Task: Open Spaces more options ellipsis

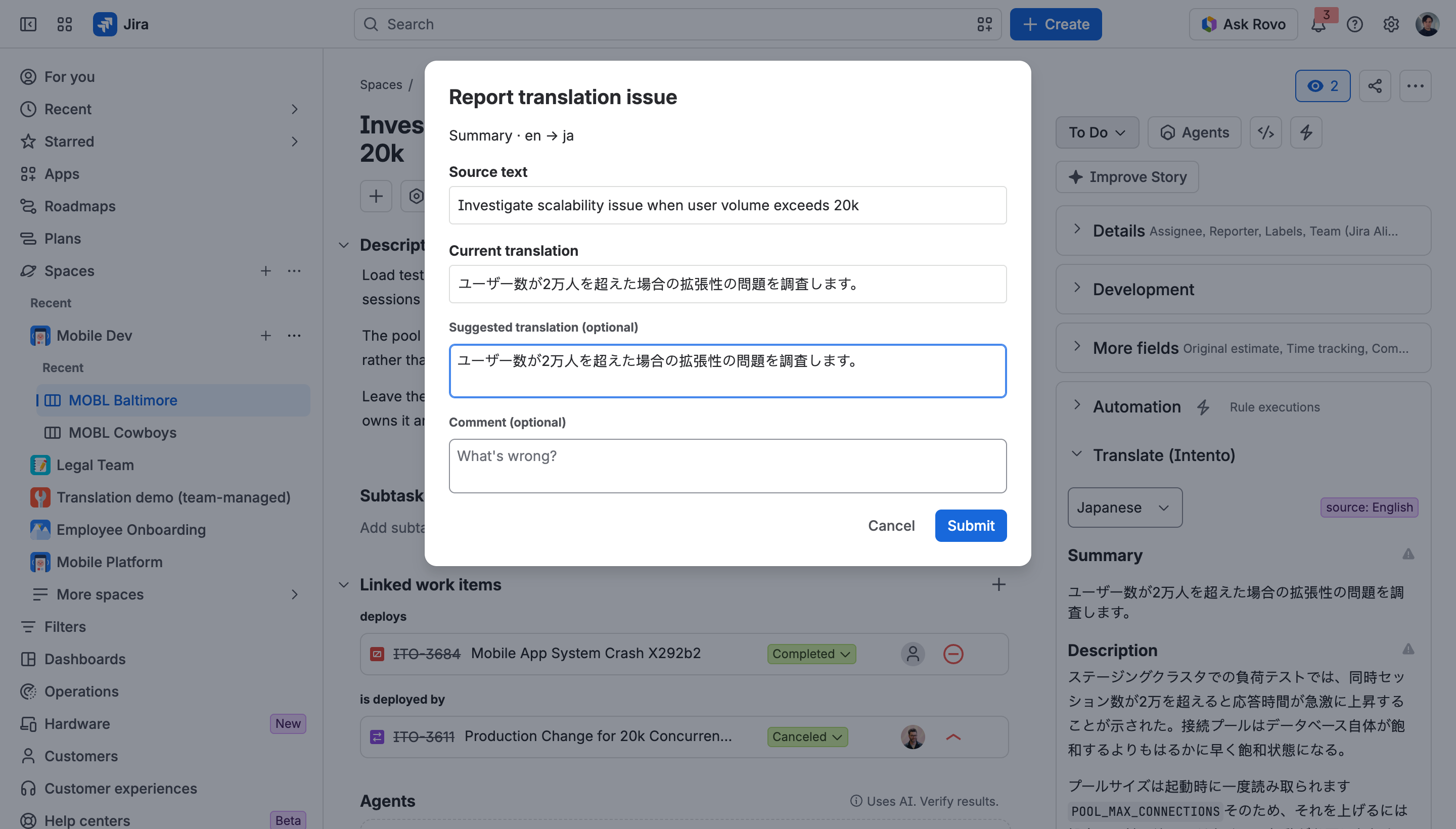Action: 294,271
